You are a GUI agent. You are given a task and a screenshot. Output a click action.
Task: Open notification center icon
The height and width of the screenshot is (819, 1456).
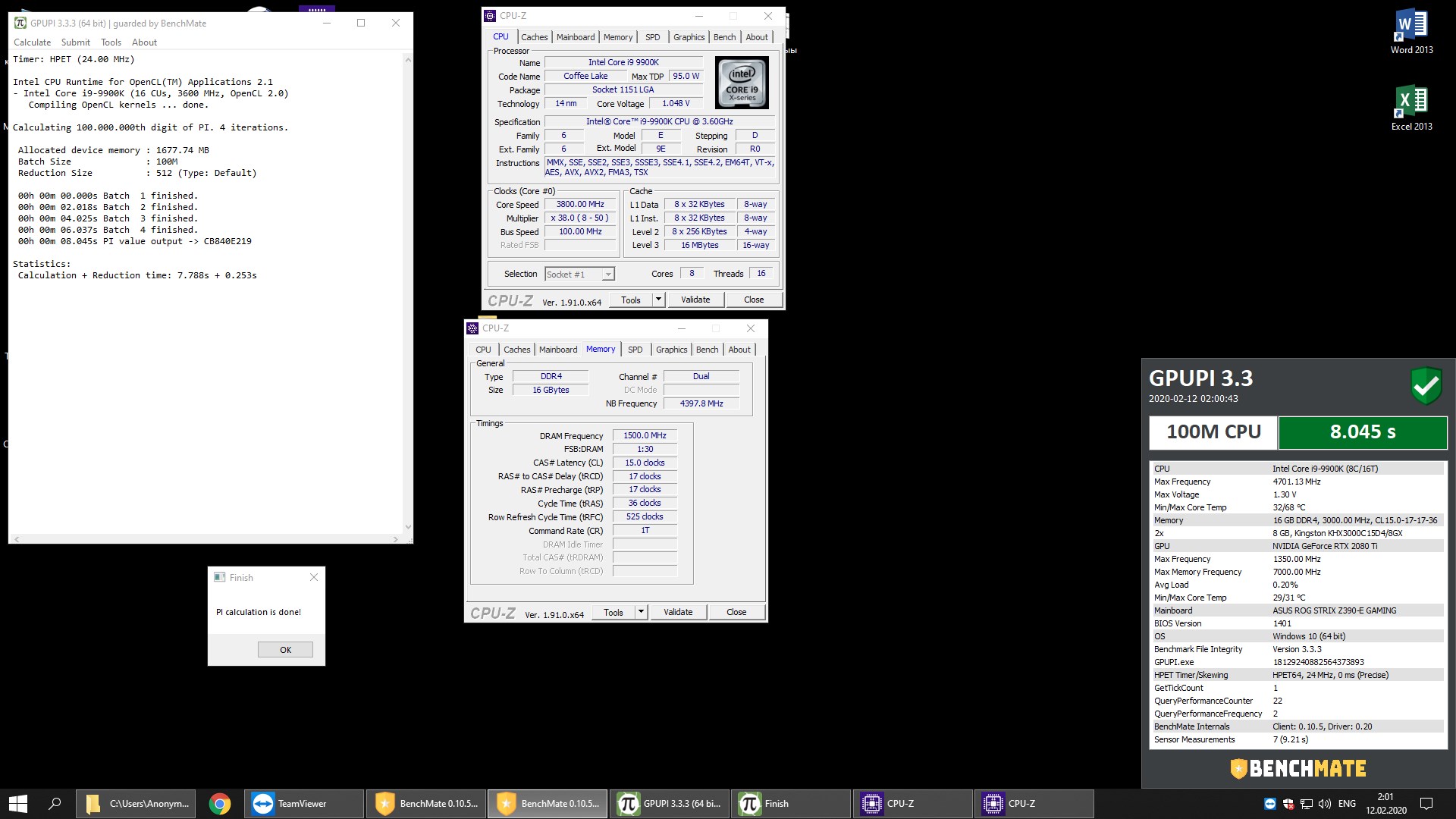coord(1426,804)
